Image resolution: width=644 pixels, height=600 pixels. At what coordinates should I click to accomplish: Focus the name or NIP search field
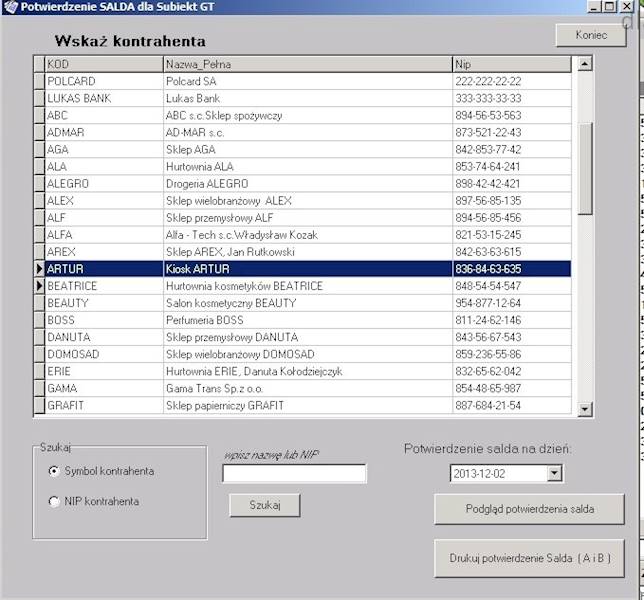pos(294,474)
